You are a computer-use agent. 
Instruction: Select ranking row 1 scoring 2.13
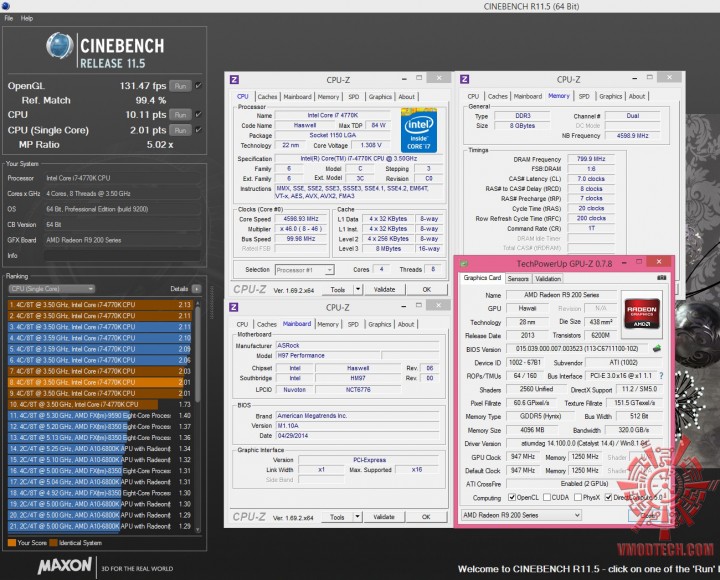point(100,304)
